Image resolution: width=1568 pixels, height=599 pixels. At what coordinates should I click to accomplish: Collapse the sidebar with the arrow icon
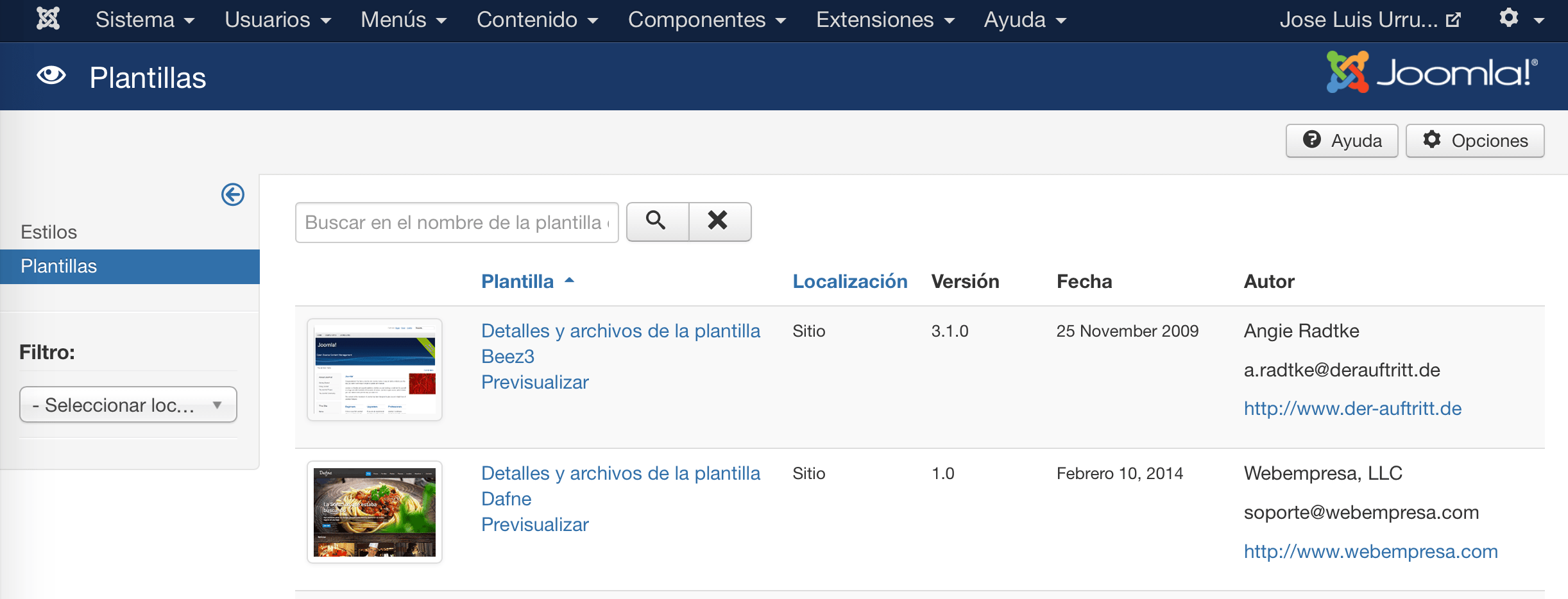pyautogui.click(x=233, y=194)
